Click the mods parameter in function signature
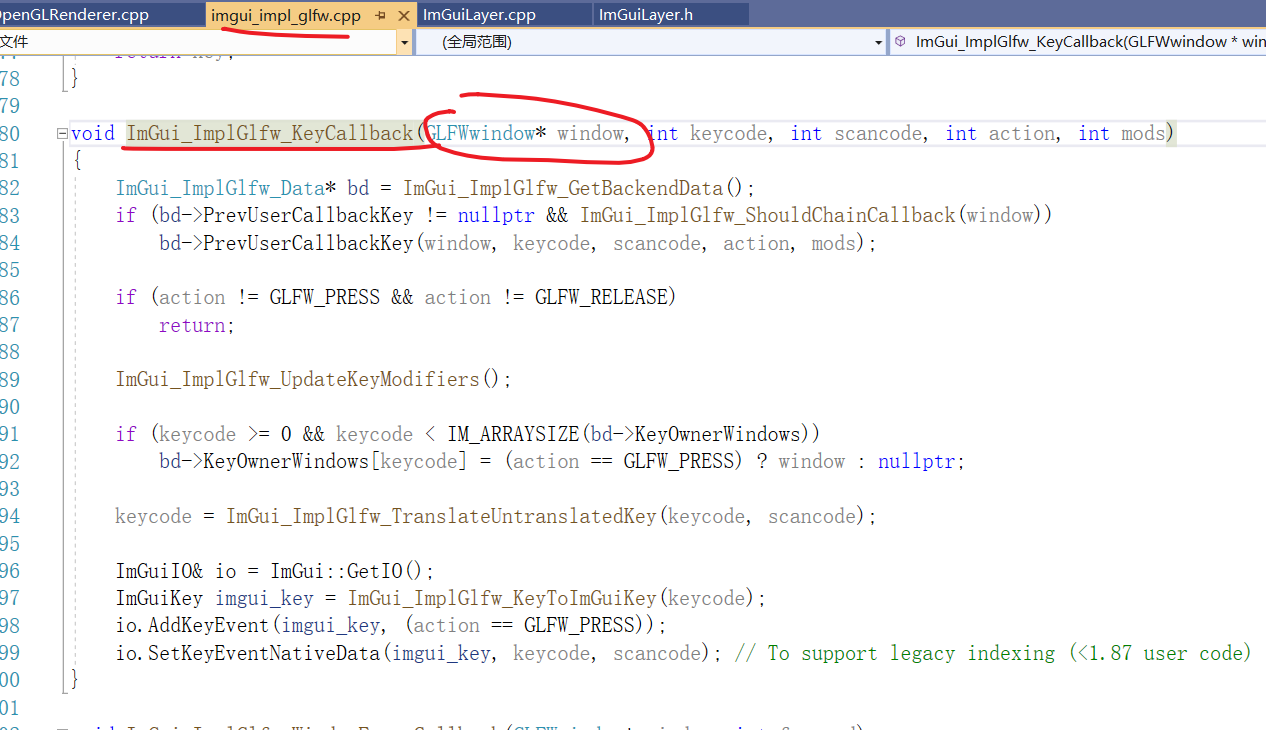 [1143, 134]
